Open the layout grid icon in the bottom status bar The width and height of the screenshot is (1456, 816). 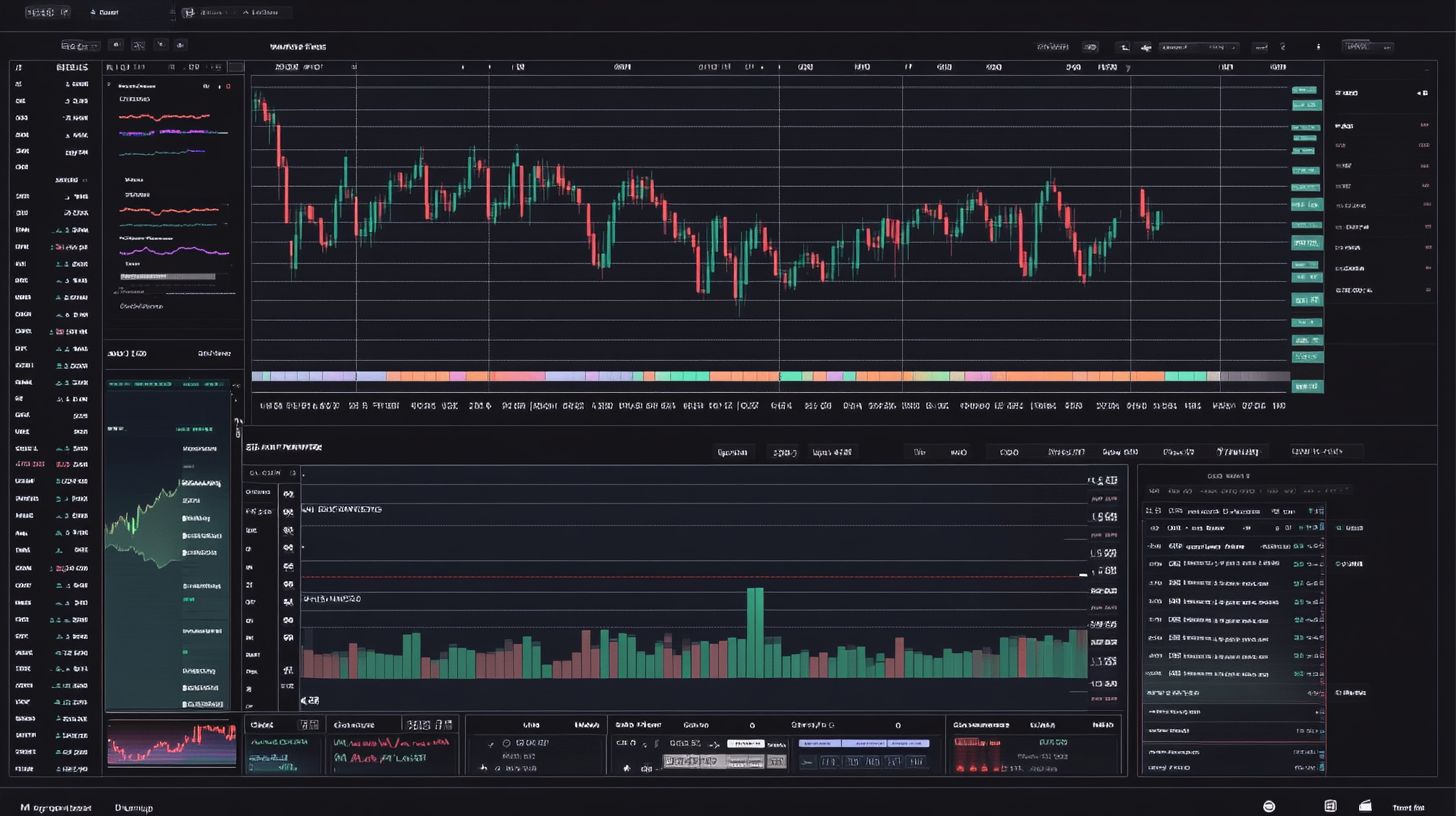point(1330,805)
